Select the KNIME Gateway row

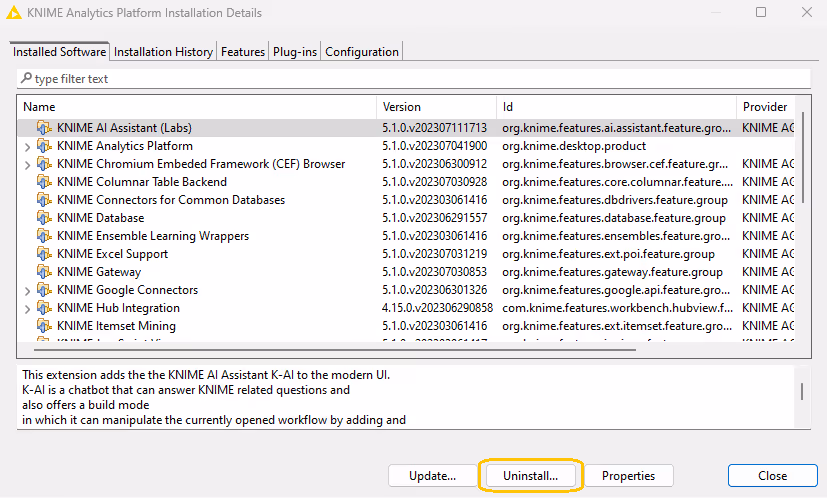pos(406,271)
